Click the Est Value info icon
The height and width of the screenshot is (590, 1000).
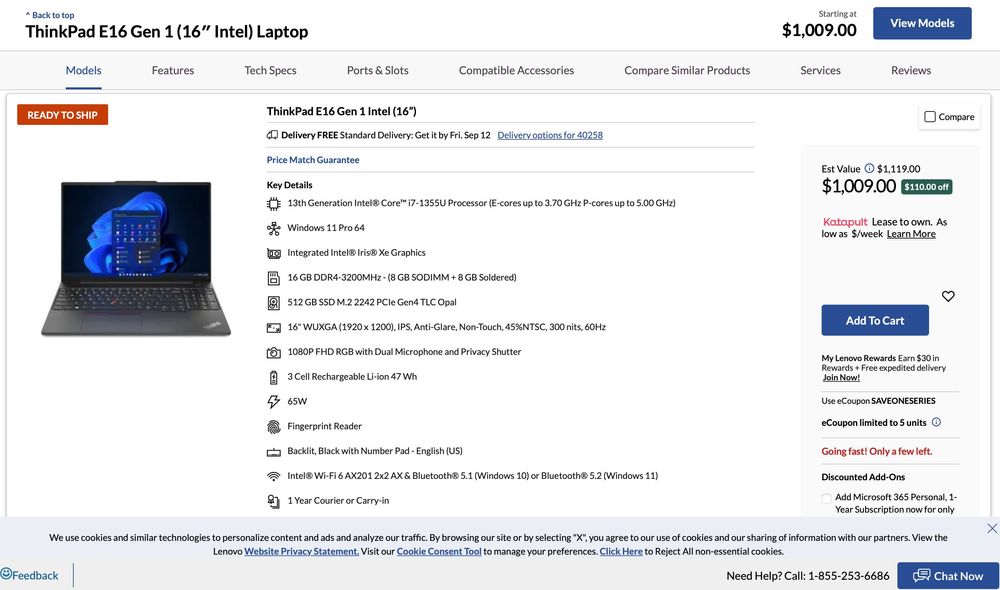click(869, 169)
